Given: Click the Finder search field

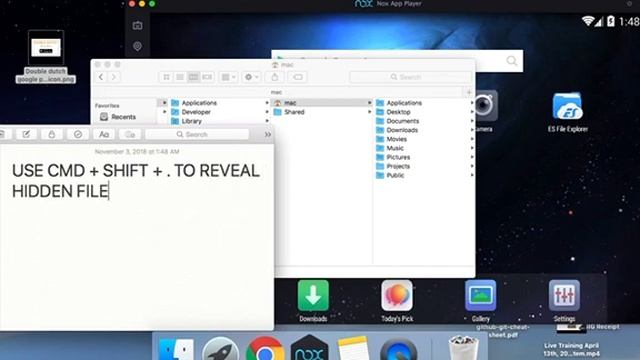Looking at the screenshot, I should [x=410, y=77].
